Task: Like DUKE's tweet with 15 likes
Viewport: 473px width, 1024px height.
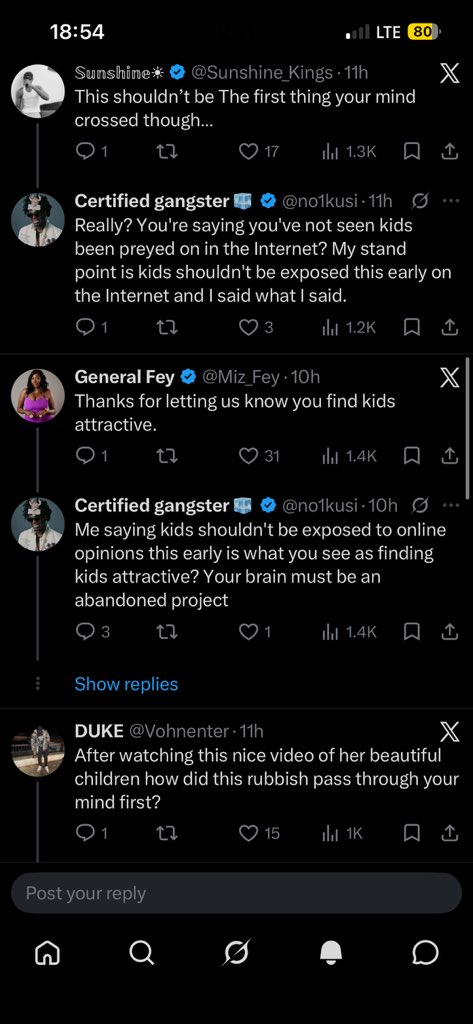Action: pyautogui.click(x=248, y=833)
